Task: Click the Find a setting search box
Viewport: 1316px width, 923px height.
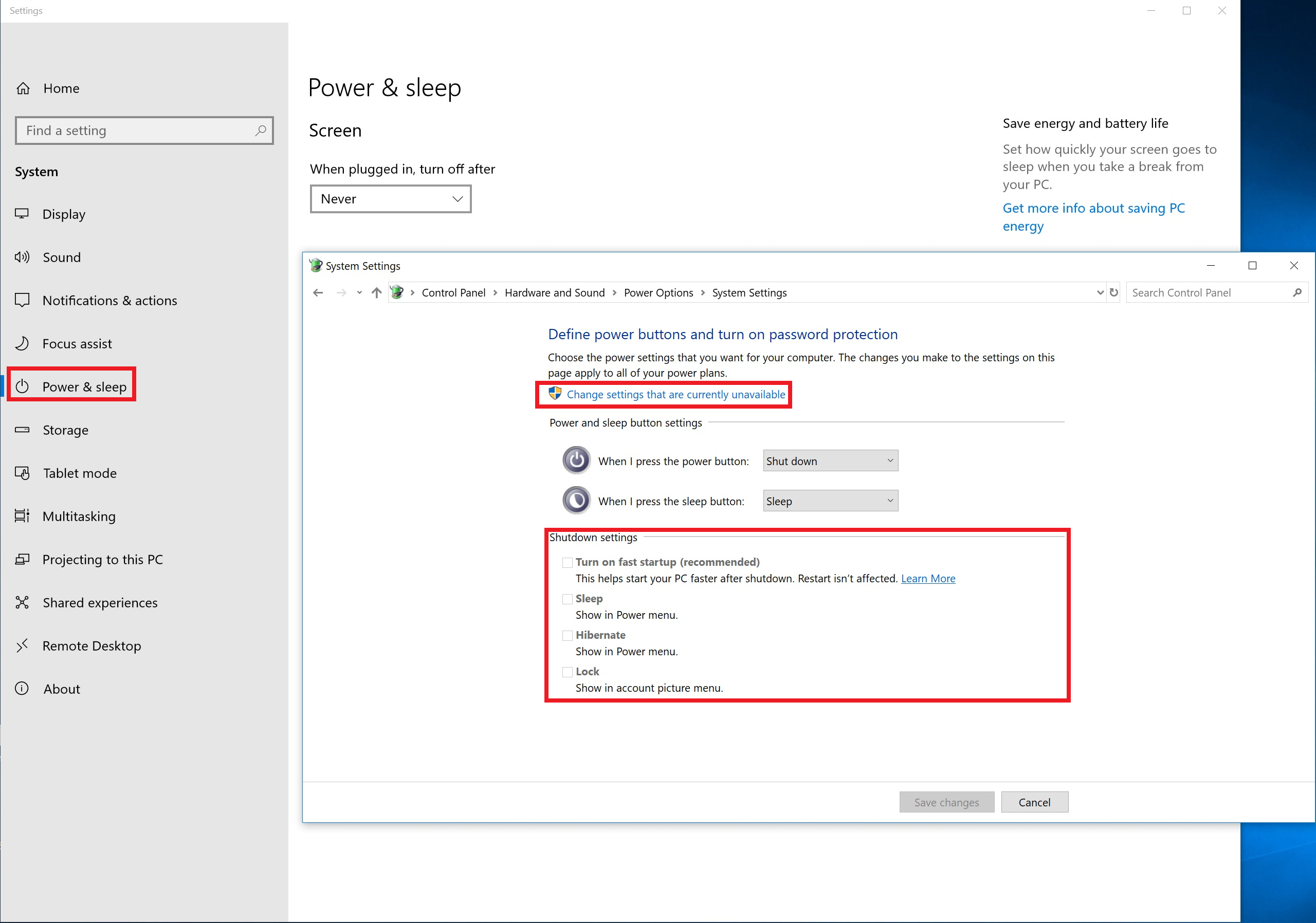Action: tap(144, 131)
